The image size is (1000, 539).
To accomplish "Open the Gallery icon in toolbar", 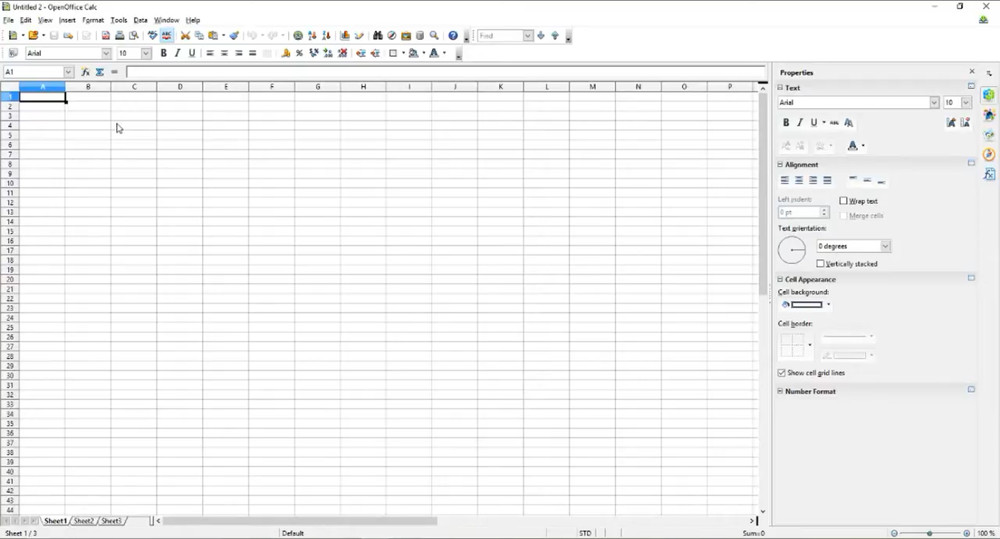I will [406, 36].
